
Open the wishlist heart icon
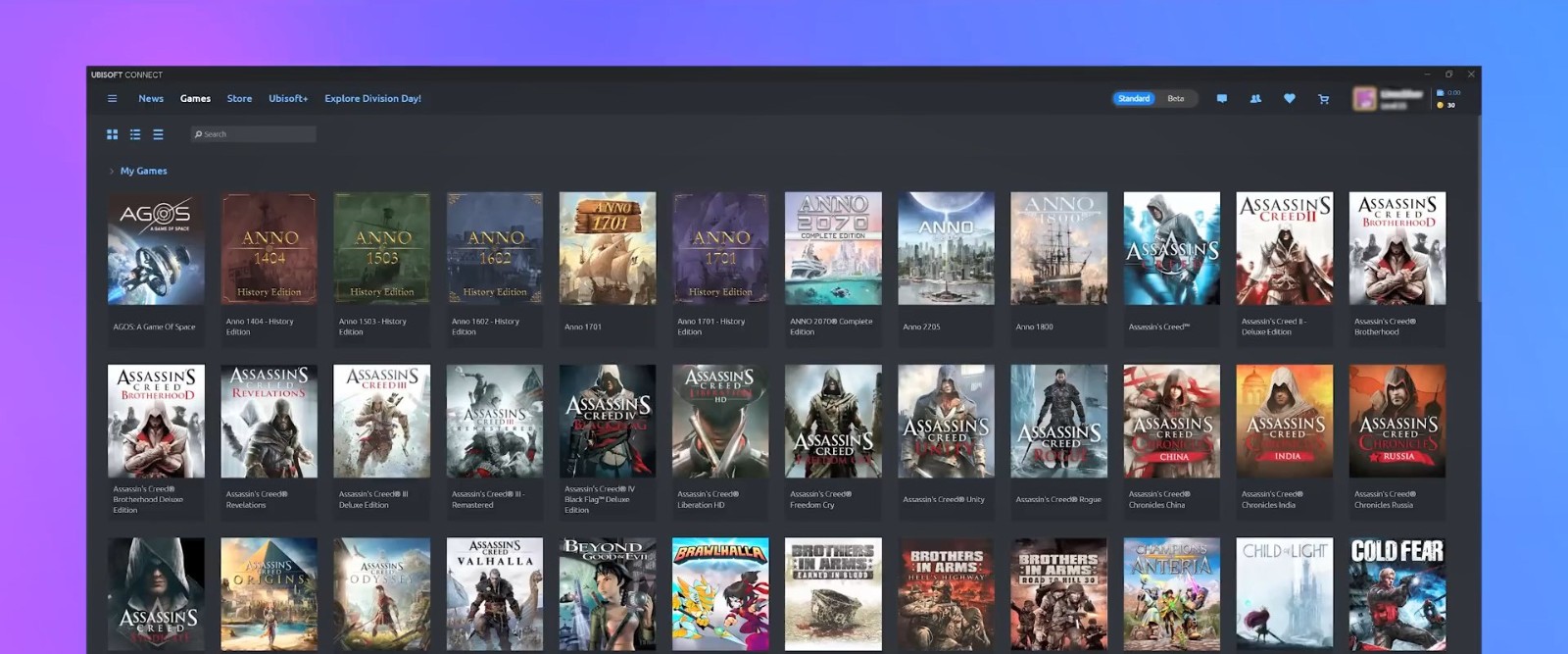click(1290, 98)
